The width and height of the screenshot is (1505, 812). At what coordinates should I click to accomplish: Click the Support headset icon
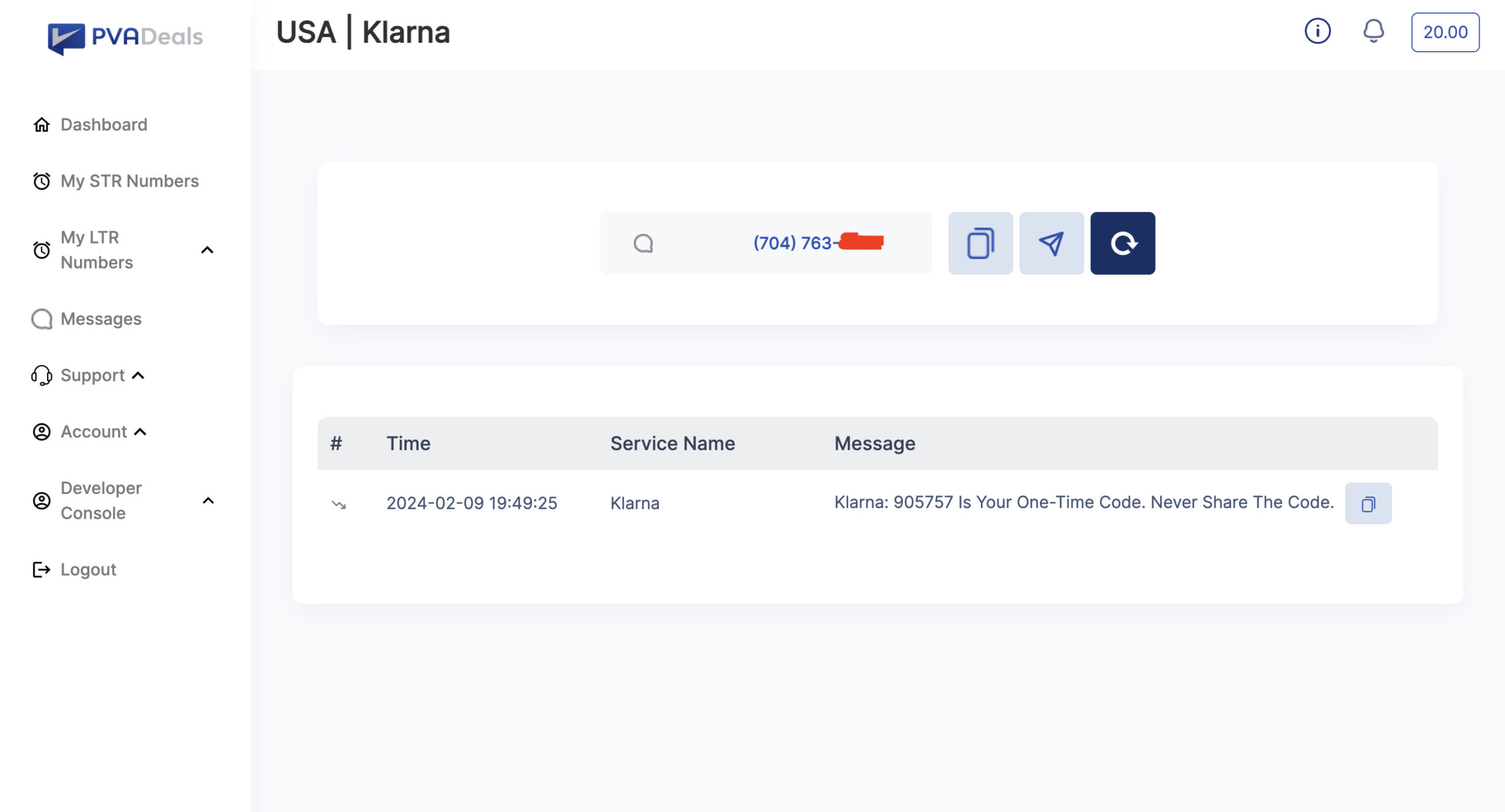pyautogui.click(x=42, y=375)
